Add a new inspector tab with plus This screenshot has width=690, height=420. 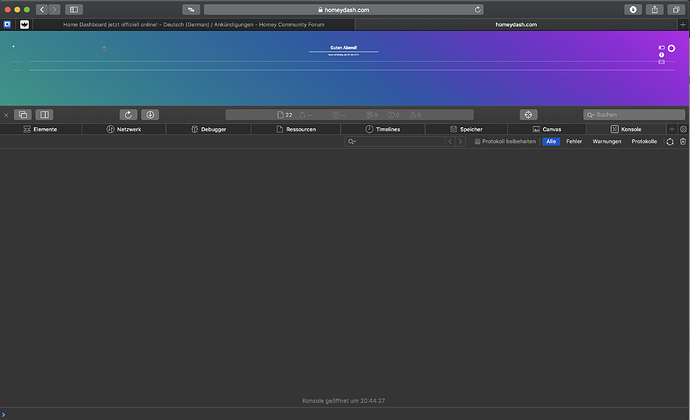[672, 129]
